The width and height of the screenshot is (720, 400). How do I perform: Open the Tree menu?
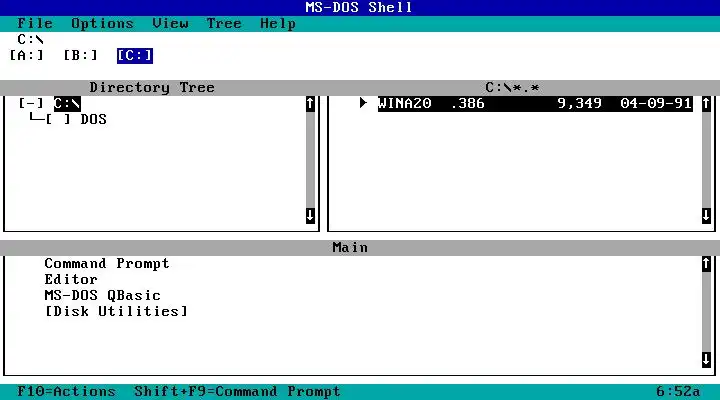(224, 23)
